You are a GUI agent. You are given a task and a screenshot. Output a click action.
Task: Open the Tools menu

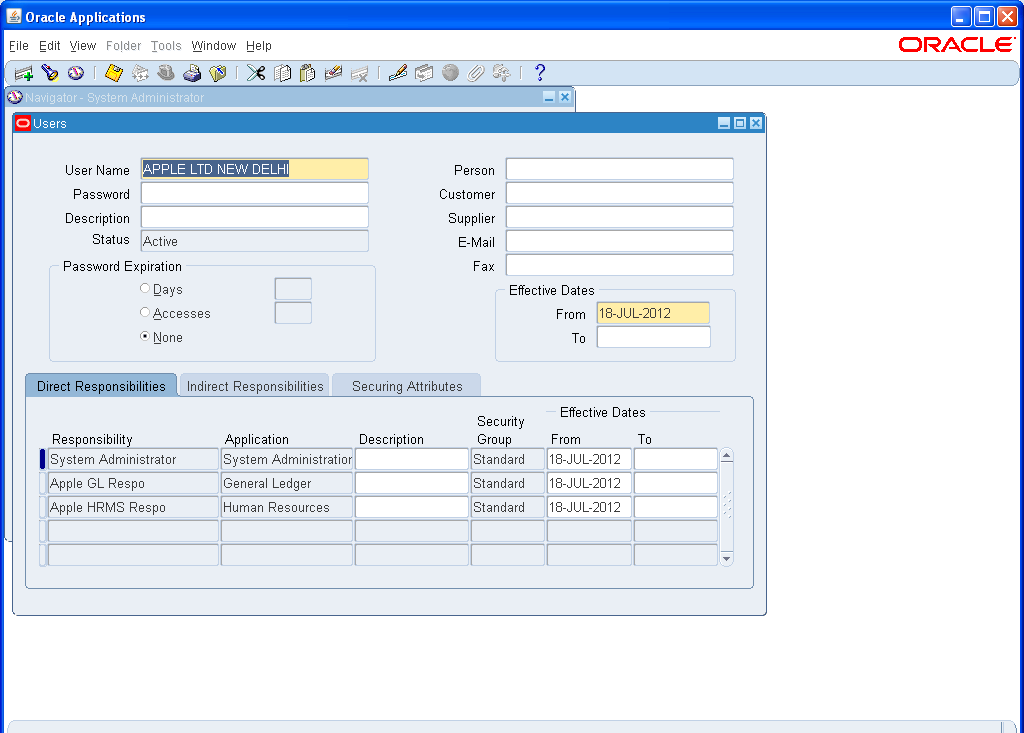click(x=166, y=46)
